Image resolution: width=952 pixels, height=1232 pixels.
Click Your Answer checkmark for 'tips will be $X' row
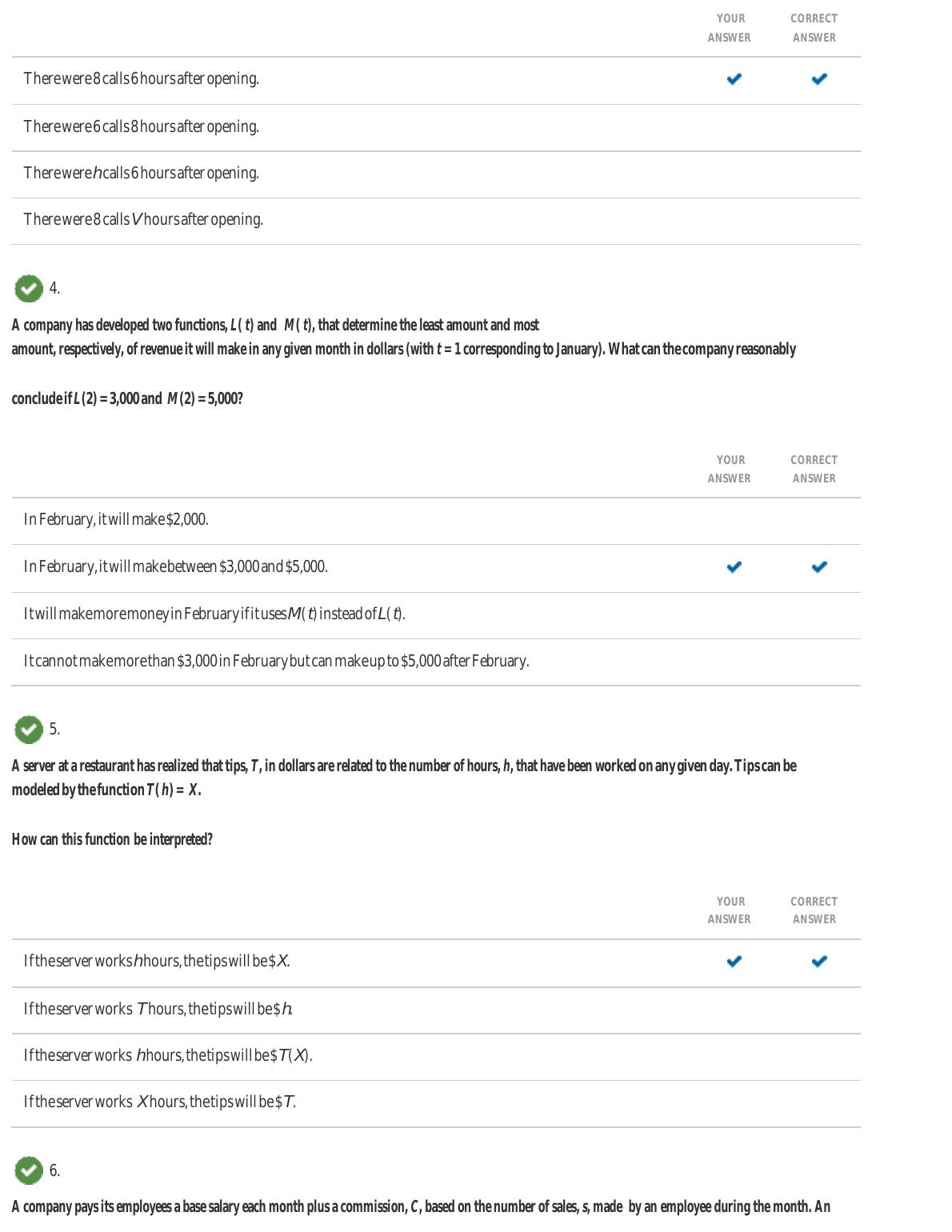pyautogui.click(x=734, y=962)
